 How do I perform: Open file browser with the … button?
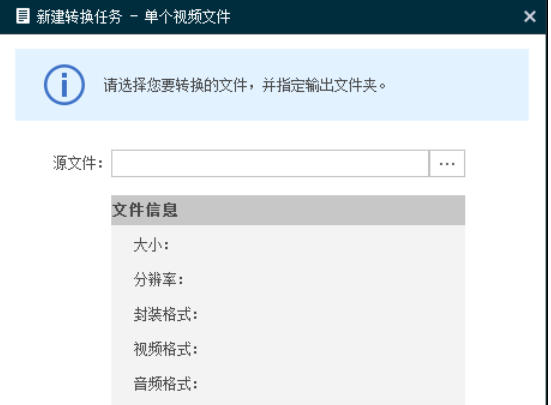pos(447,163)
